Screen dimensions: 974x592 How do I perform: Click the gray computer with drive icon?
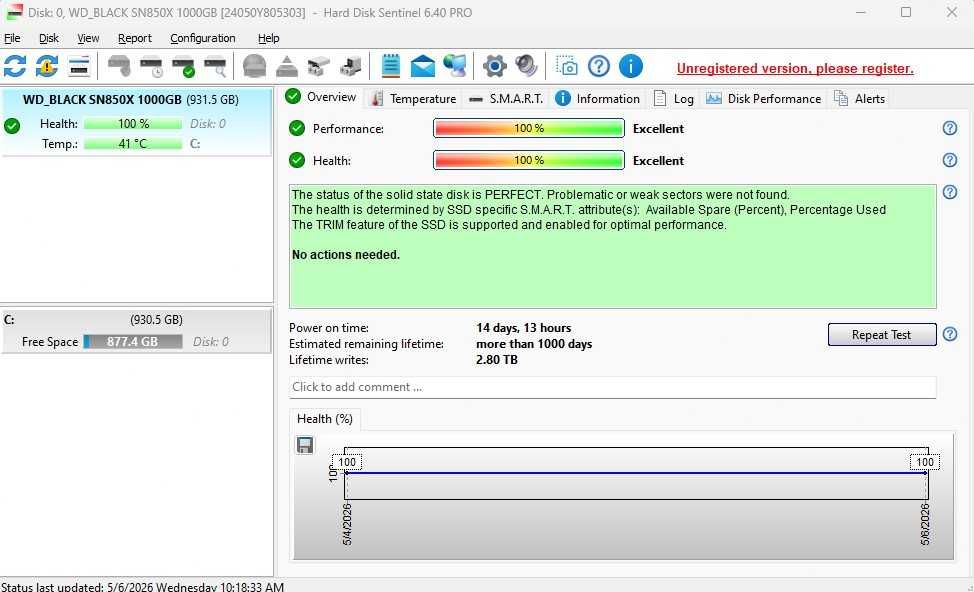click(x=351, y=66)
